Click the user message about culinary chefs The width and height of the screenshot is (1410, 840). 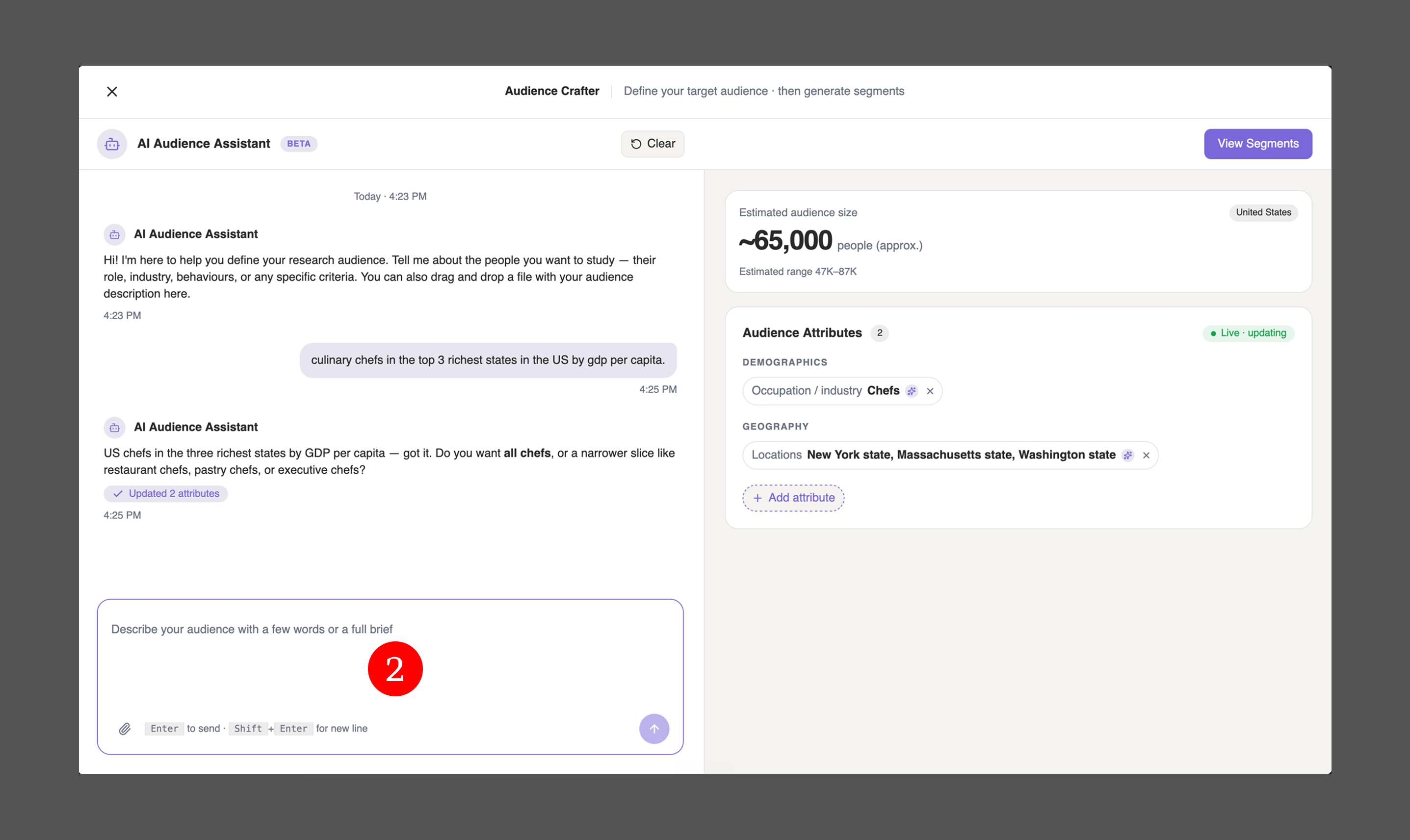pyautogui.click(x=488, y=360)
